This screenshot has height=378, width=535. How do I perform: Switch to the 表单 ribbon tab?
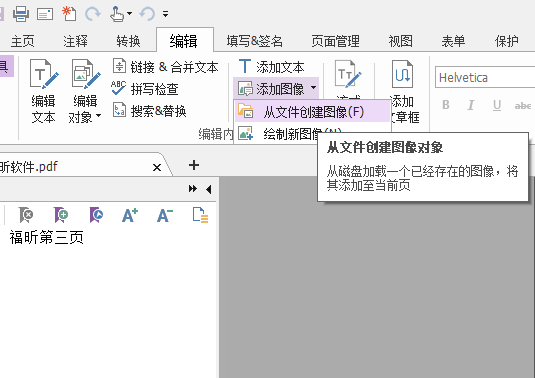[x=453, y=41]
